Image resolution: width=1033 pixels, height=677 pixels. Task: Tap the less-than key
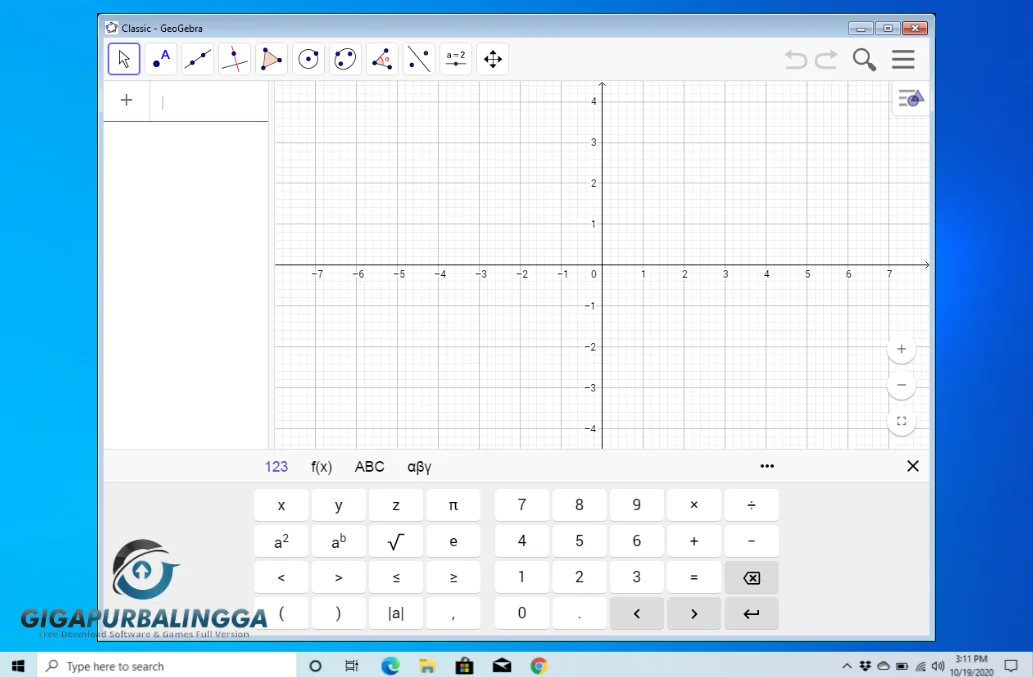coord(281,578)
